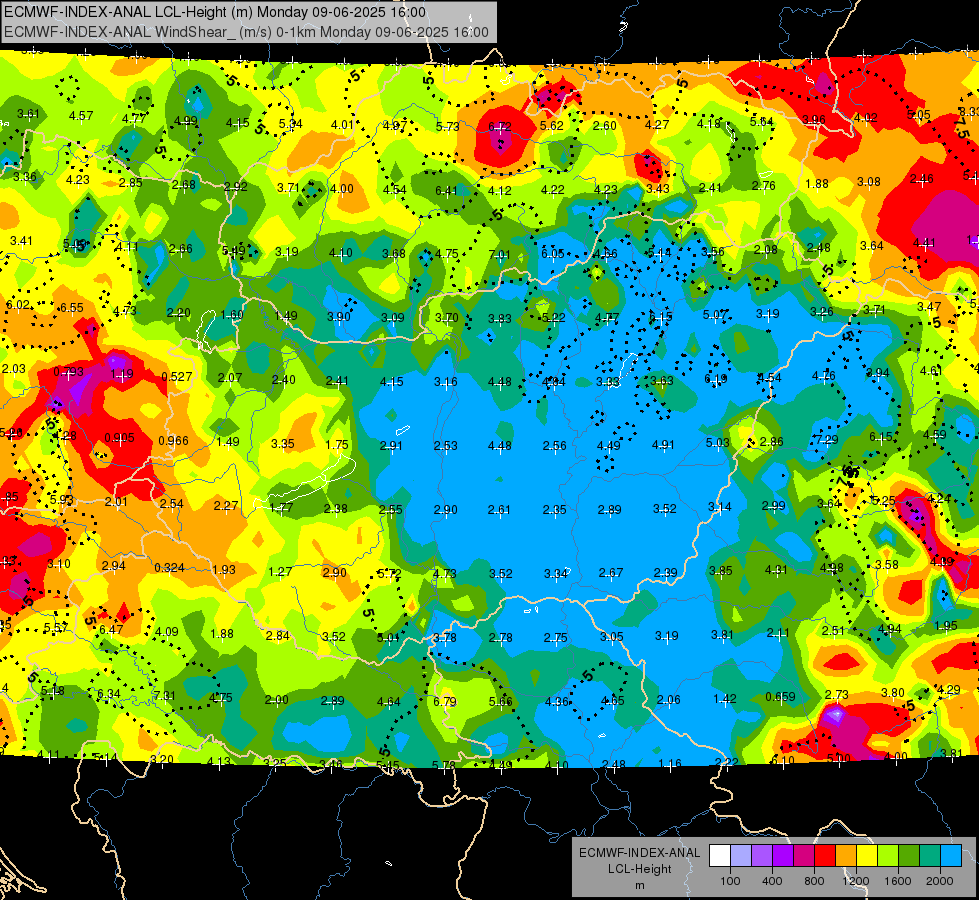Click the wind shear value 6.41
979x900 pixels.
tap(446, 190)
